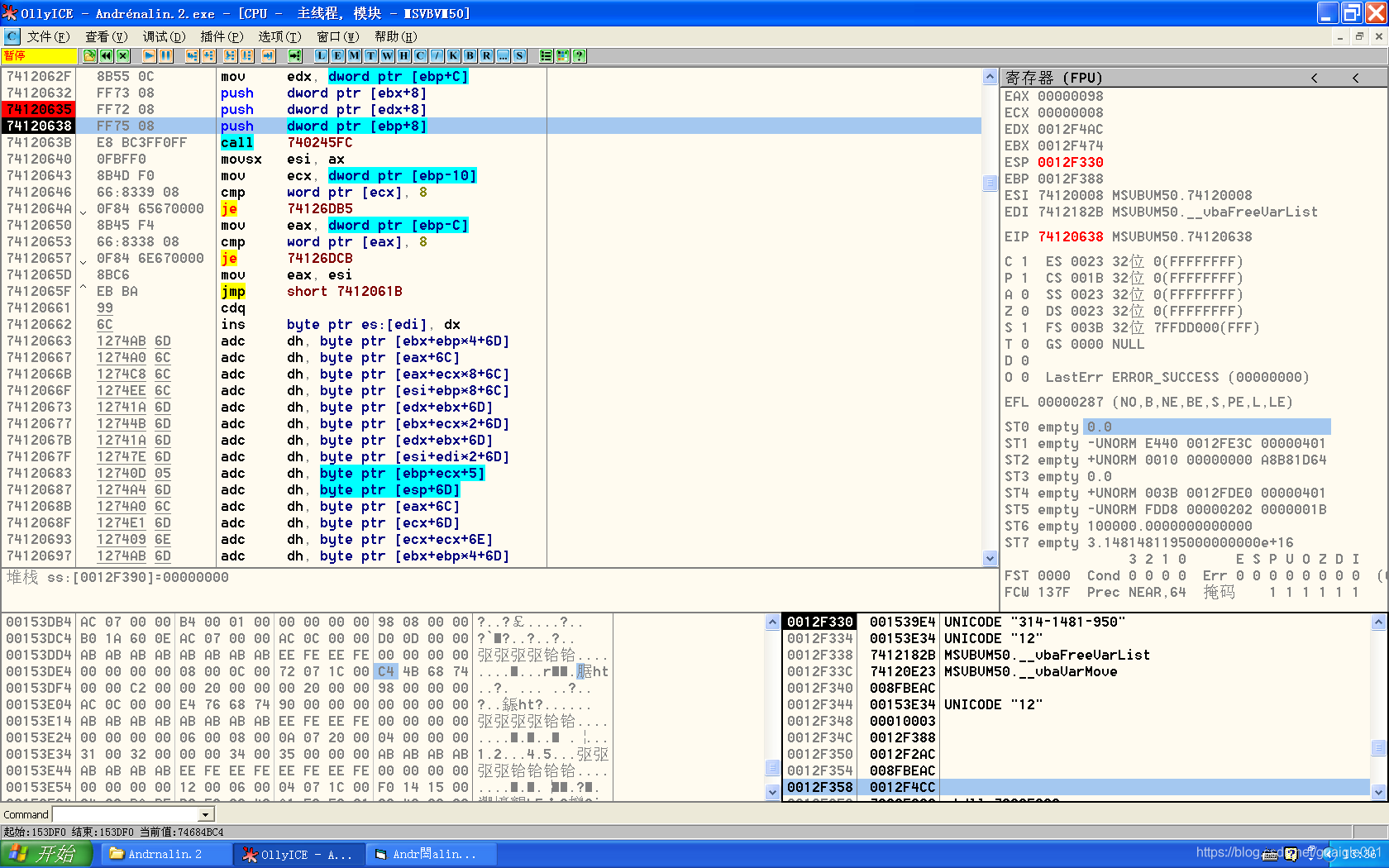1389x868 pixels.
Task: Toggle the S flag value
Action: [1025, 327]
